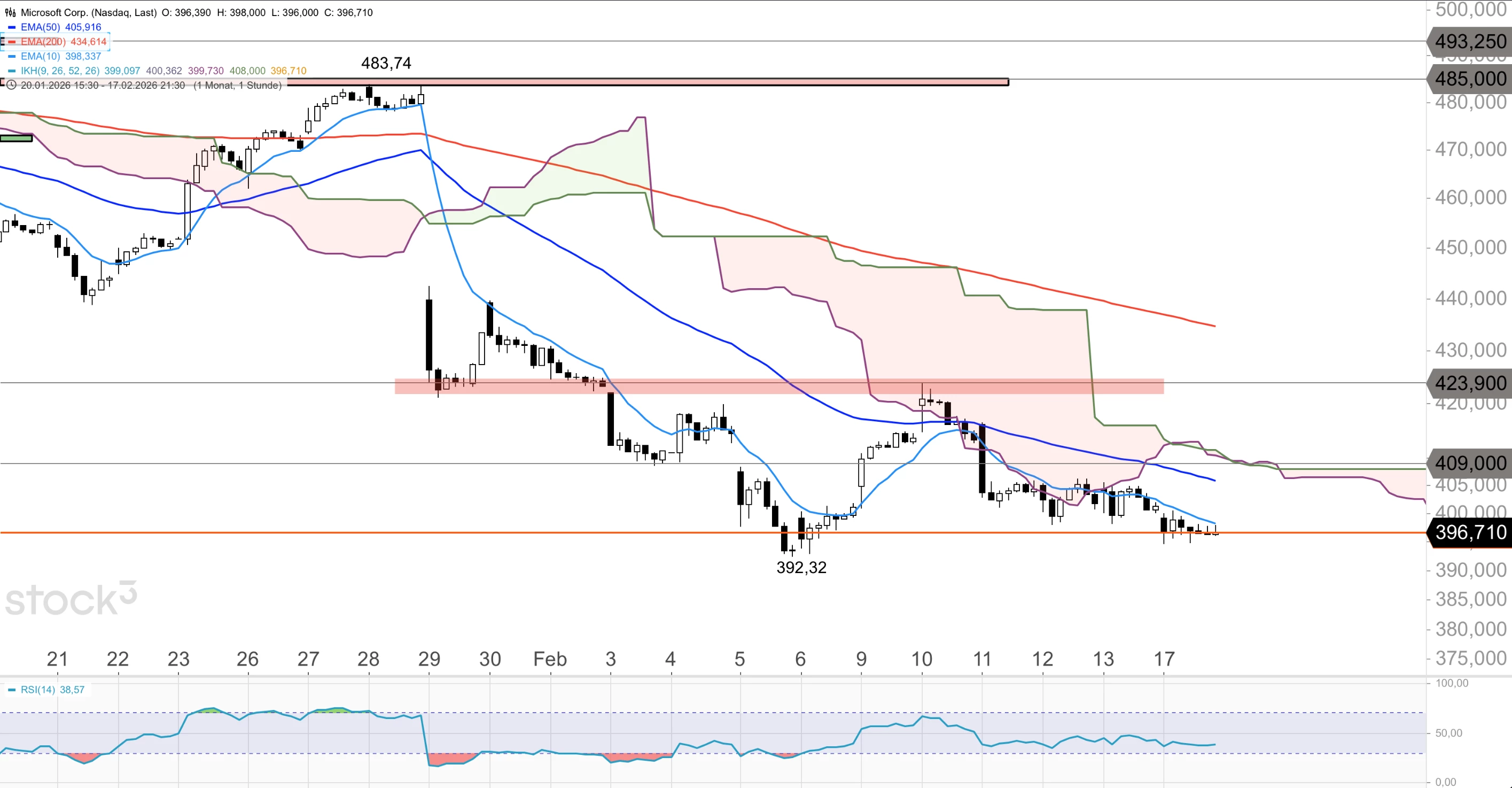The image size is (1512, 788).
Task: Select the EMA(50) indicator label
Action: [x=40, y=27]
